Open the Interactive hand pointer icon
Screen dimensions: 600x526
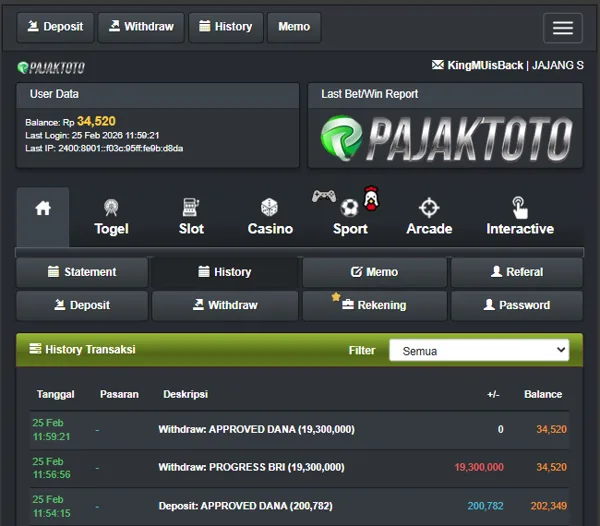coord(520,208)
